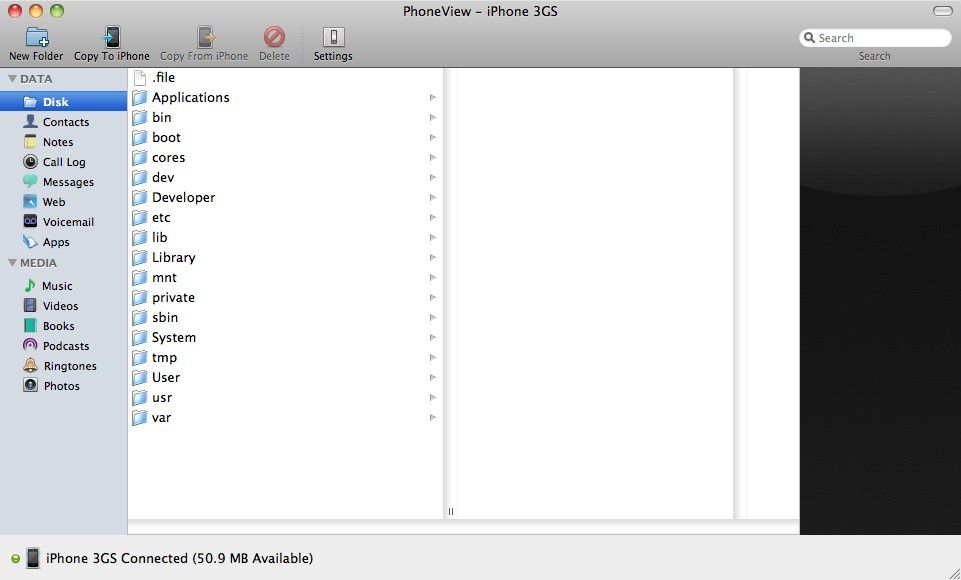Image resolution: width=961 pixels, height=580 pixels.
Task: Select the tmp folder row
Action: pos(285,357)
